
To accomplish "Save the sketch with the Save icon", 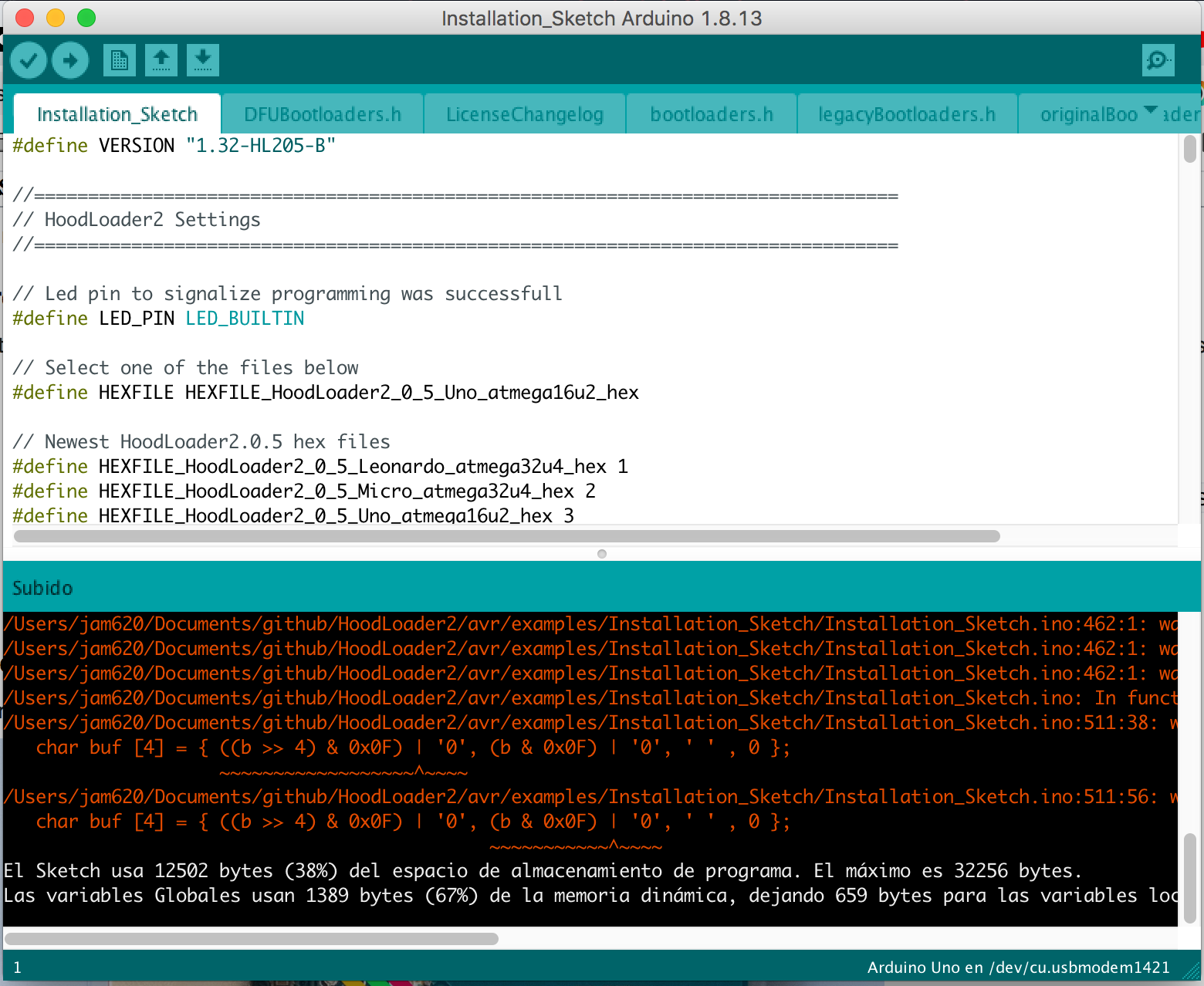I will point(203,60).
